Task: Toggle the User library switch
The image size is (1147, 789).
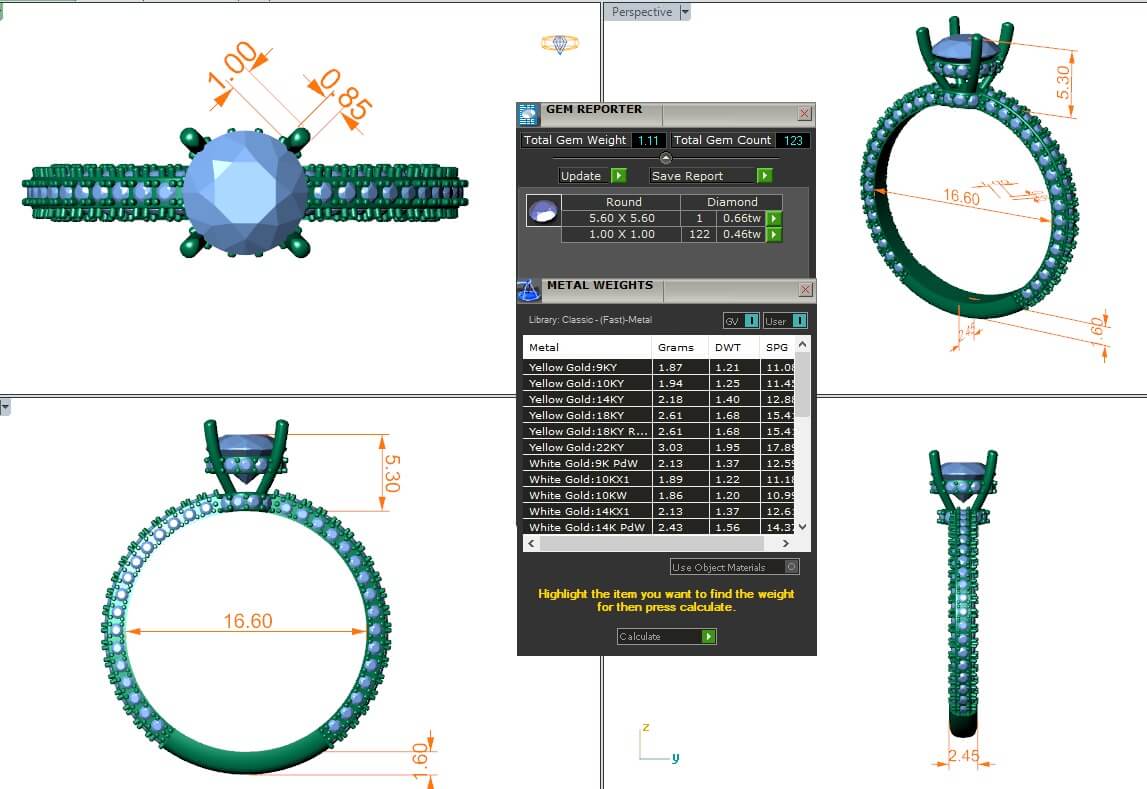Action: [x=785, y=321]
